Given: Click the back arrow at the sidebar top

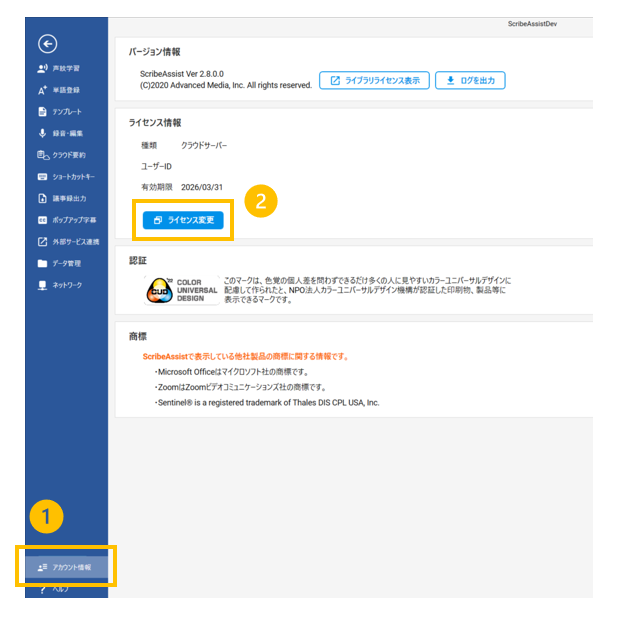Looking at the screenshot, I should click(x=47, y=43).
